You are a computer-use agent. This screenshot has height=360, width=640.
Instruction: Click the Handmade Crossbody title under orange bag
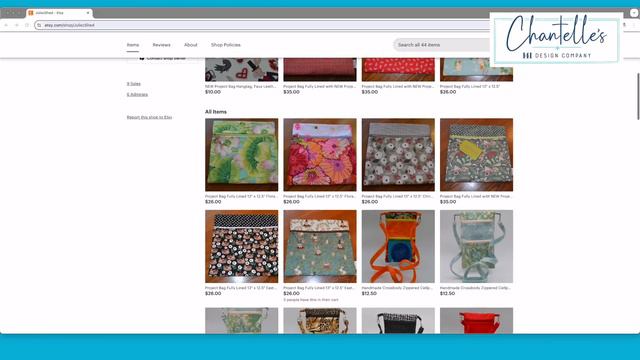pos(398,288)
